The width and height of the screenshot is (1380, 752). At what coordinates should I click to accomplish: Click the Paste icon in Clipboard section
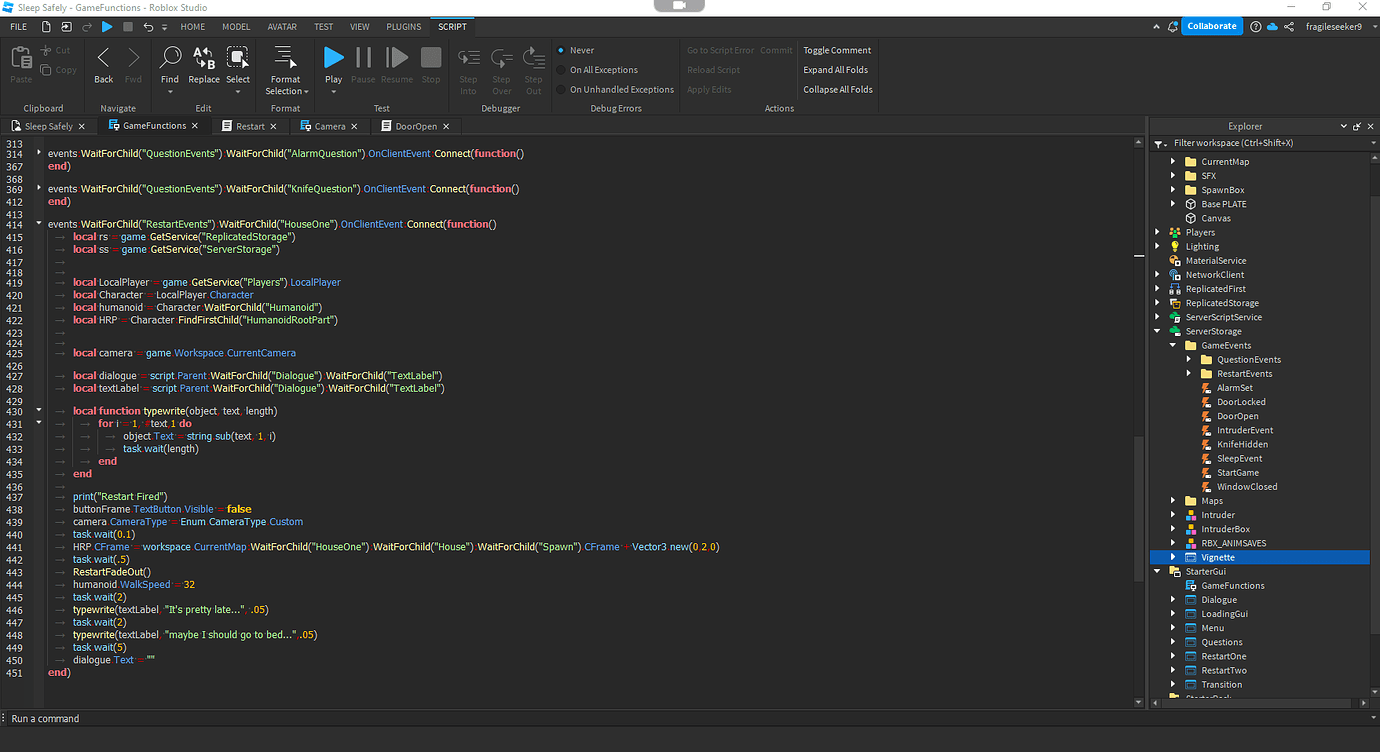pyautogui.click(x=20, y=62)
